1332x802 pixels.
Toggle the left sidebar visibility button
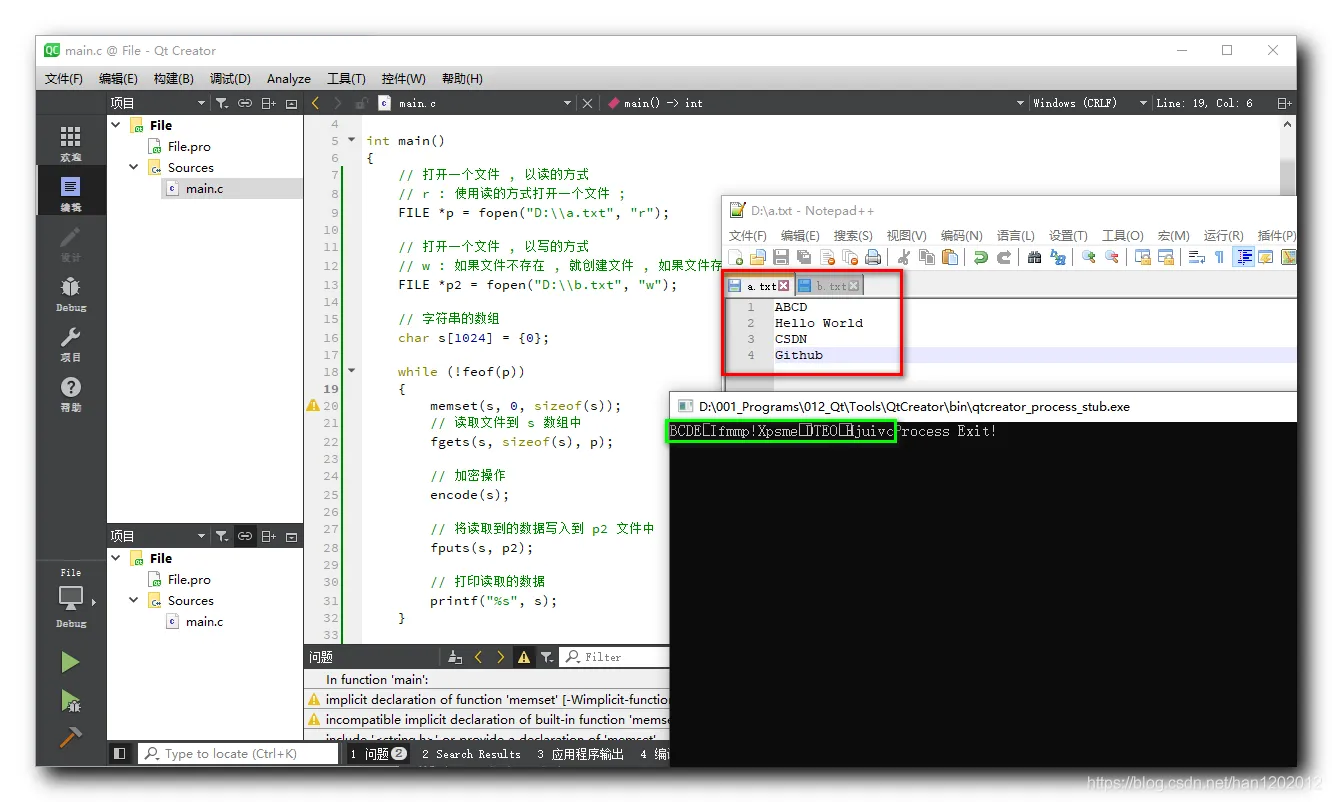point(119,754)
